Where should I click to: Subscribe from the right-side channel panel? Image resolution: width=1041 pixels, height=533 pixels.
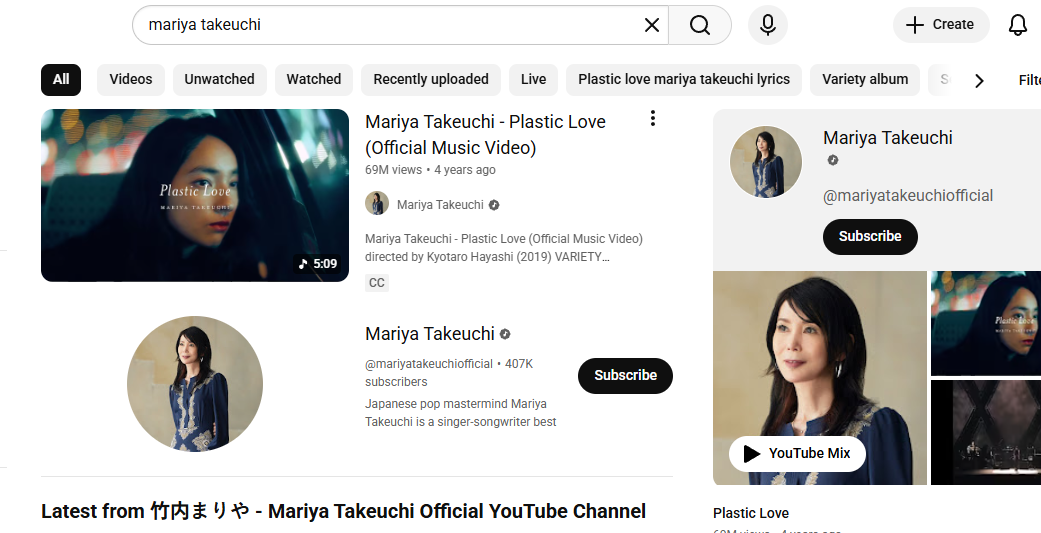click(870, 237)
